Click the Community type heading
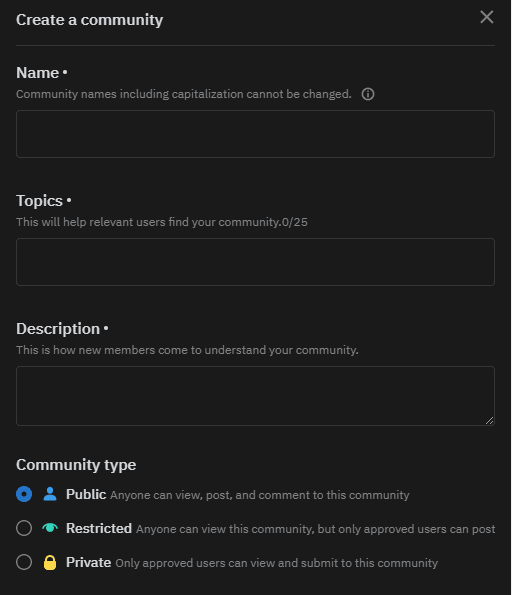Screen dimensions: 512x595 [76, 465]
